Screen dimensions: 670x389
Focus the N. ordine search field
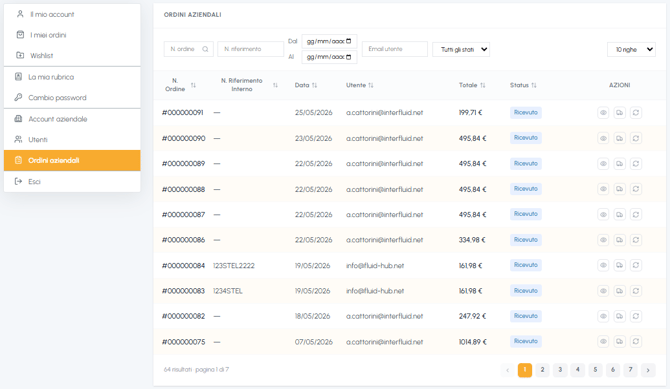188,49
